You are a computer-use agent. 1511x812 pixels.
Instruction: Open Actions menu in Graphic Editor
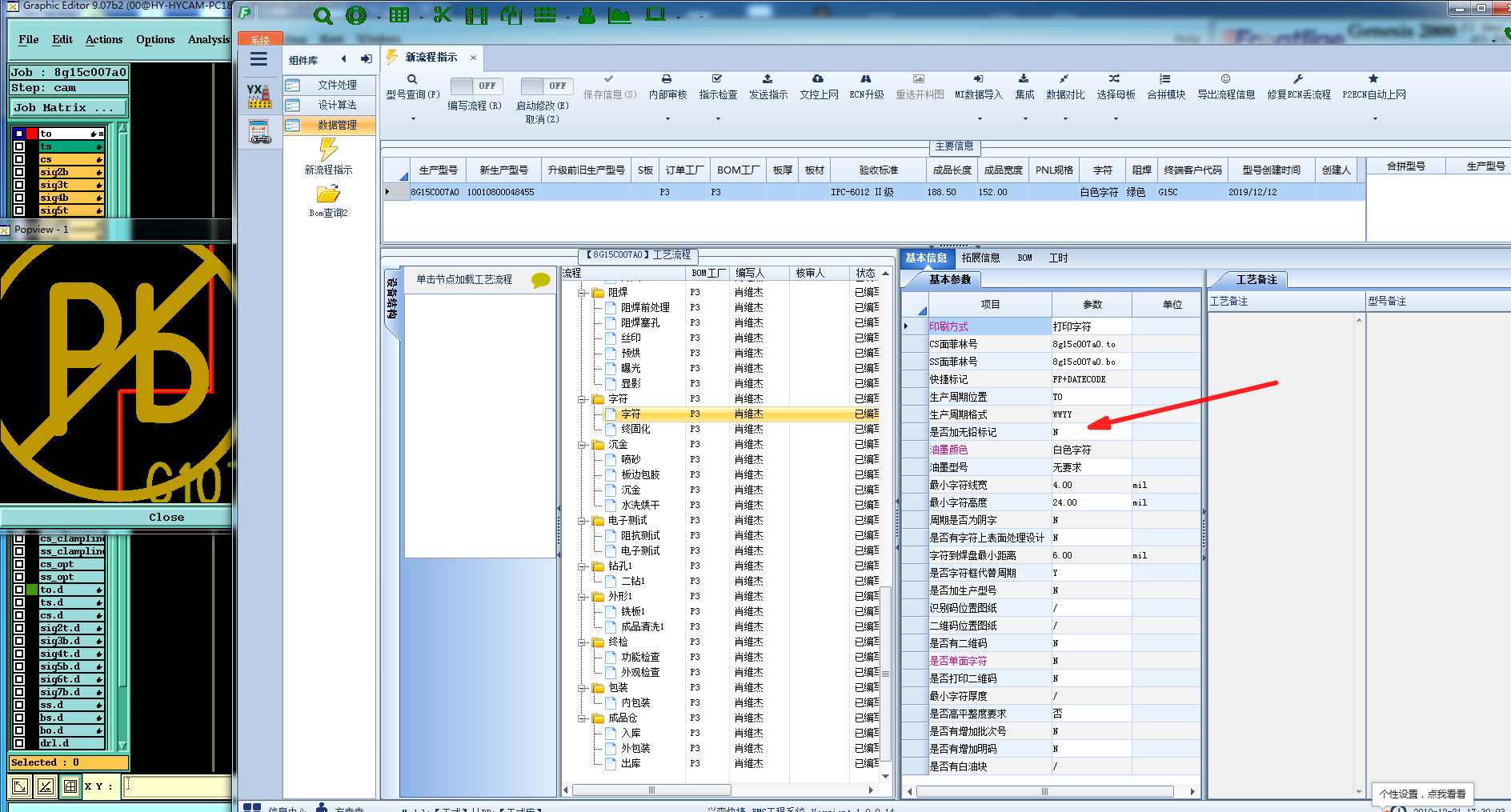(104, 39)
